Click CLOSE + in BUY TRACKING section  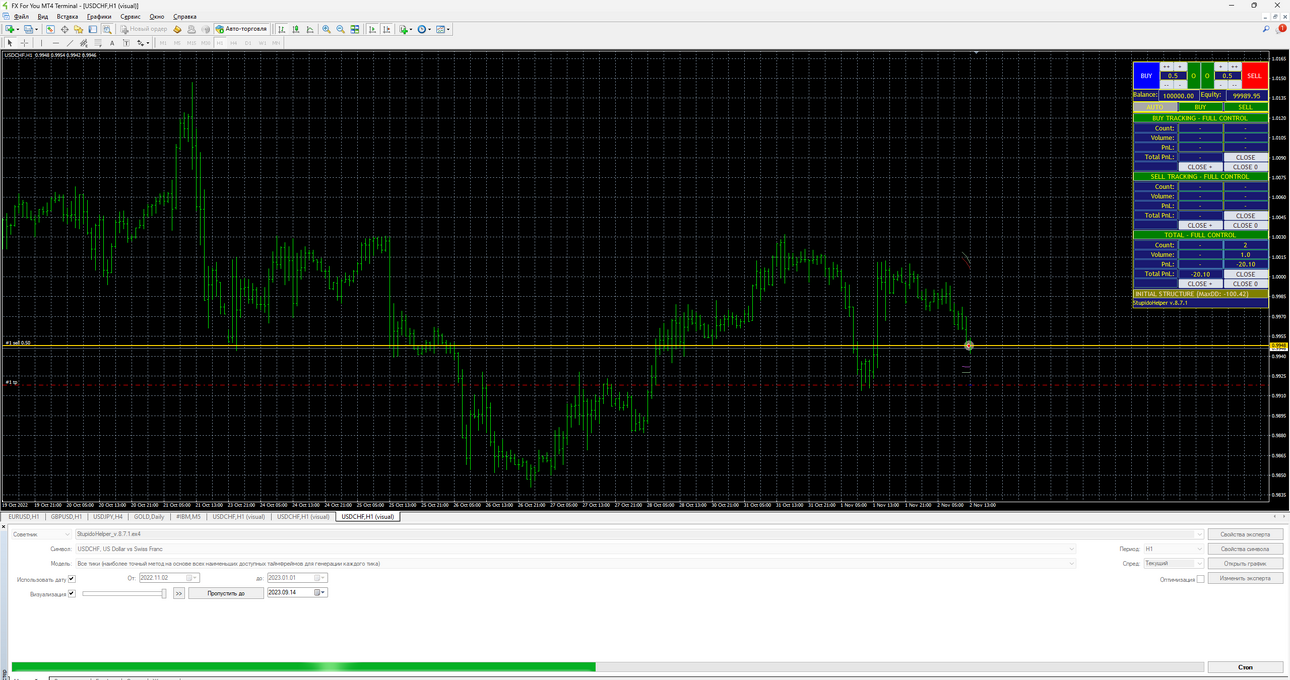click(1200, 167)
